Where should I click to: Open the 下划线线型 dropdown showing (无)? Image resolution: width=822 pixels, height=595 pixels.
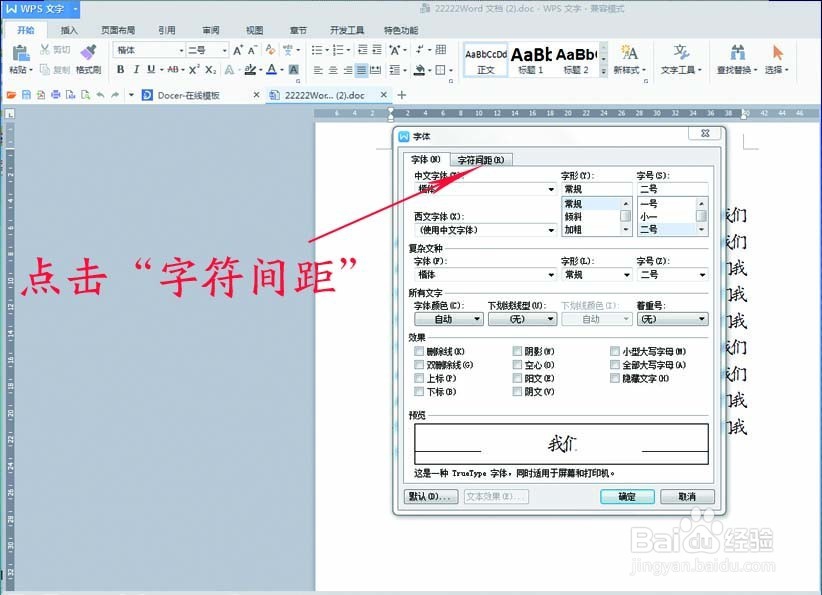point(521,318)
